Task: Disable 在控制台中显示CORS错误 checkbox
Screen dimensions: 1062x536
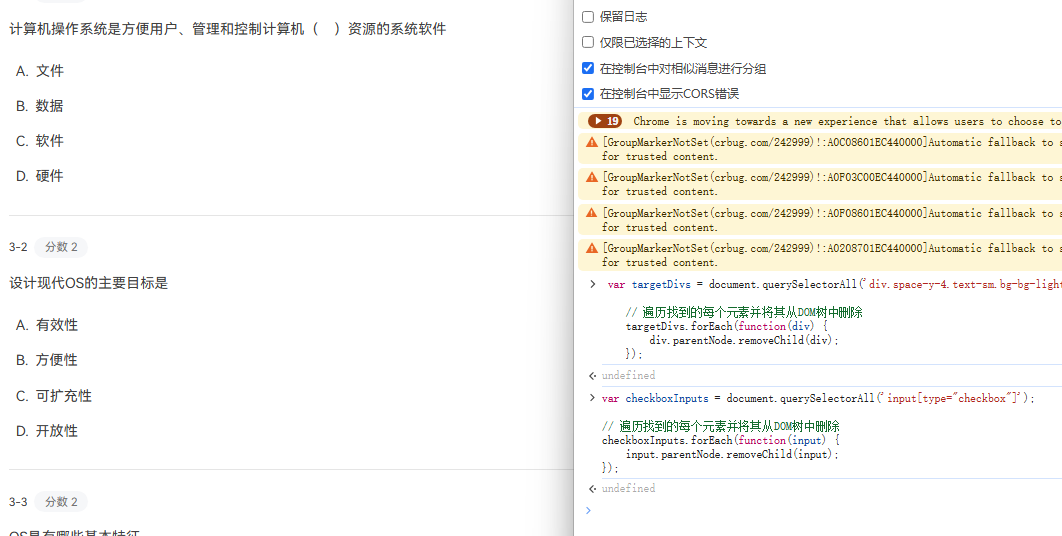Action: [x=588, y=94]
